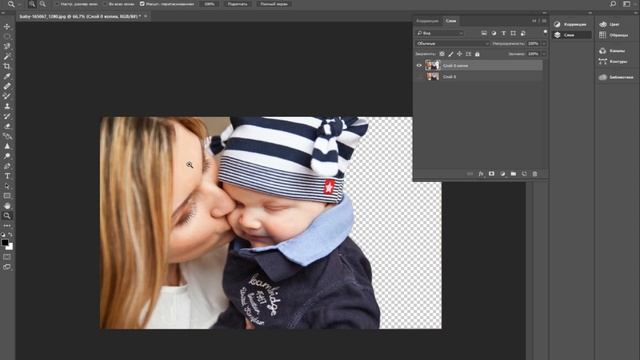Screen dimensions: 640x360
Task: Select the Move tool
Action: [7, 27]
